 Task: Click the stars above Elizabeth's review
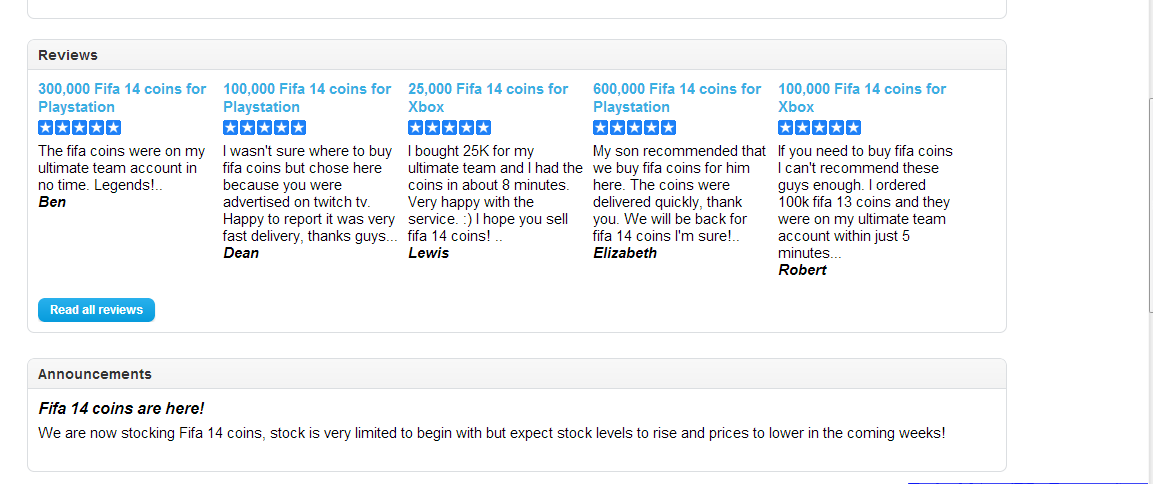point(634,128)
